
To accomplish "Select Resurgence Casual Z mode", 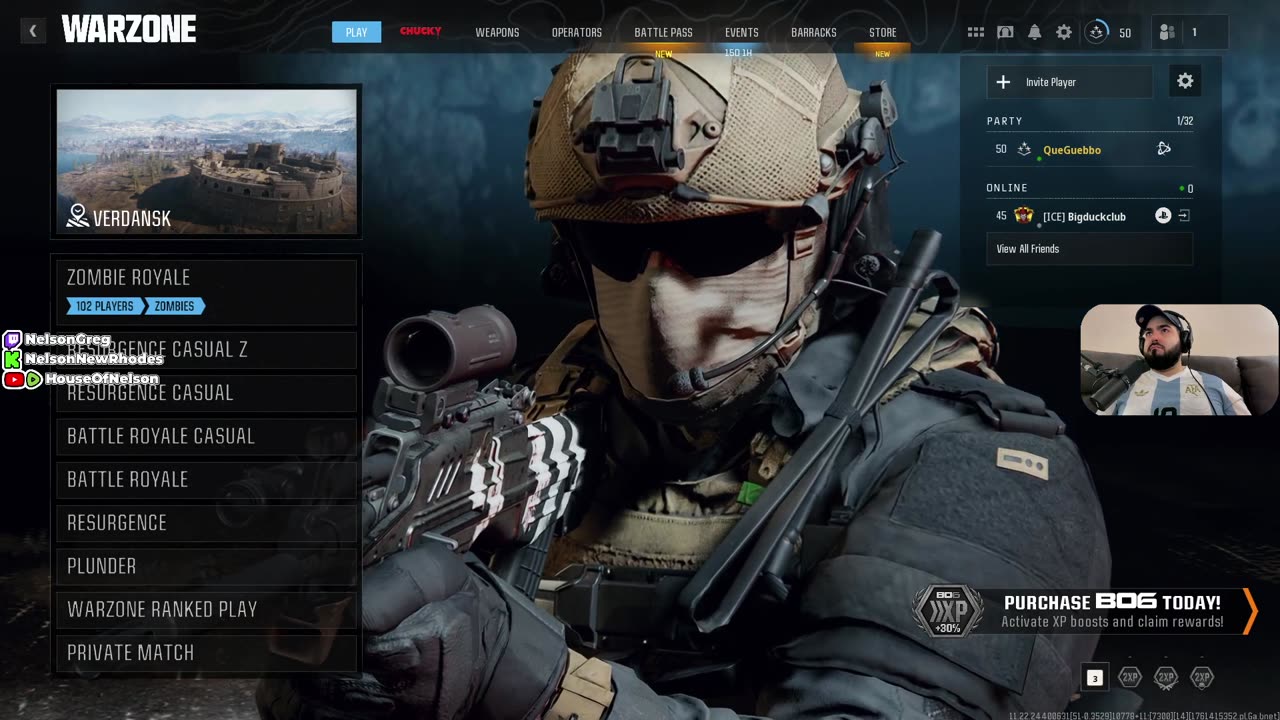I will [206, 349].
